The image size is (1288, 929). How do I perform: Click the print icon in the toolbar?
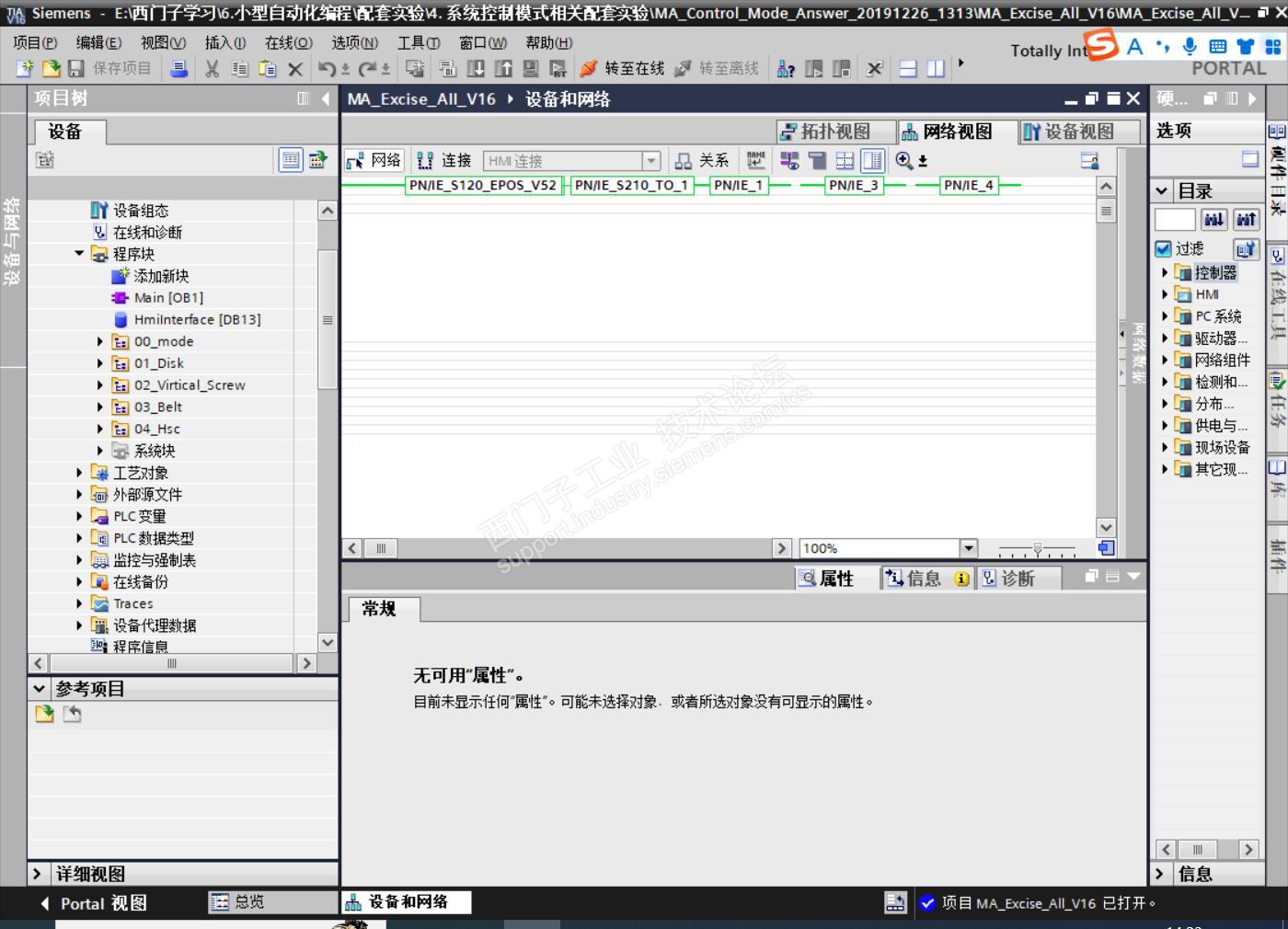coord(179,69)
